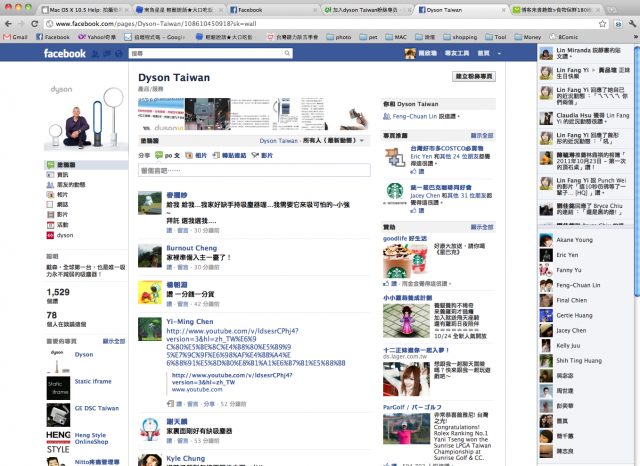Screen dimensions: 640x466
Task: Click the facebook logo
Action: (x=64, y=53)
